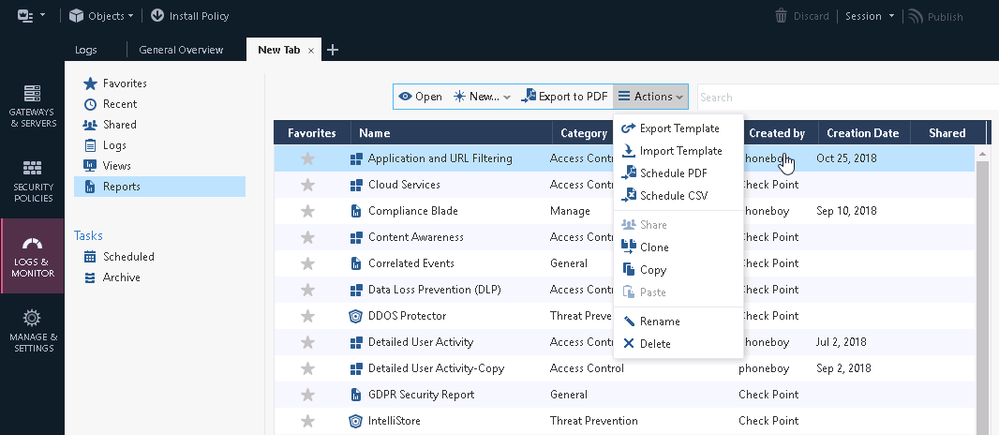
Task: Toggle favorite star for Detailed User Activity-Copy
Action: [x=308, y=368]
